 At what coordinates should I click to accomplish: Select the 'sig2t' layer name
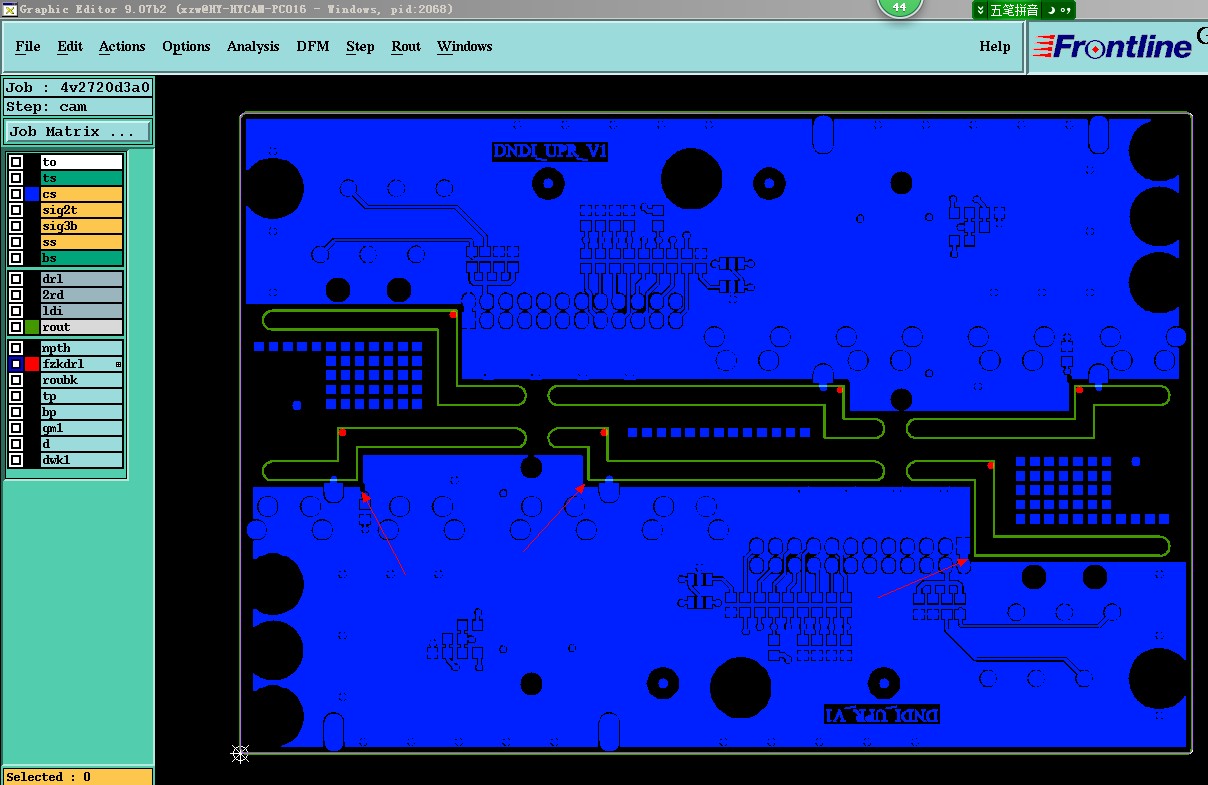(82, 210)
